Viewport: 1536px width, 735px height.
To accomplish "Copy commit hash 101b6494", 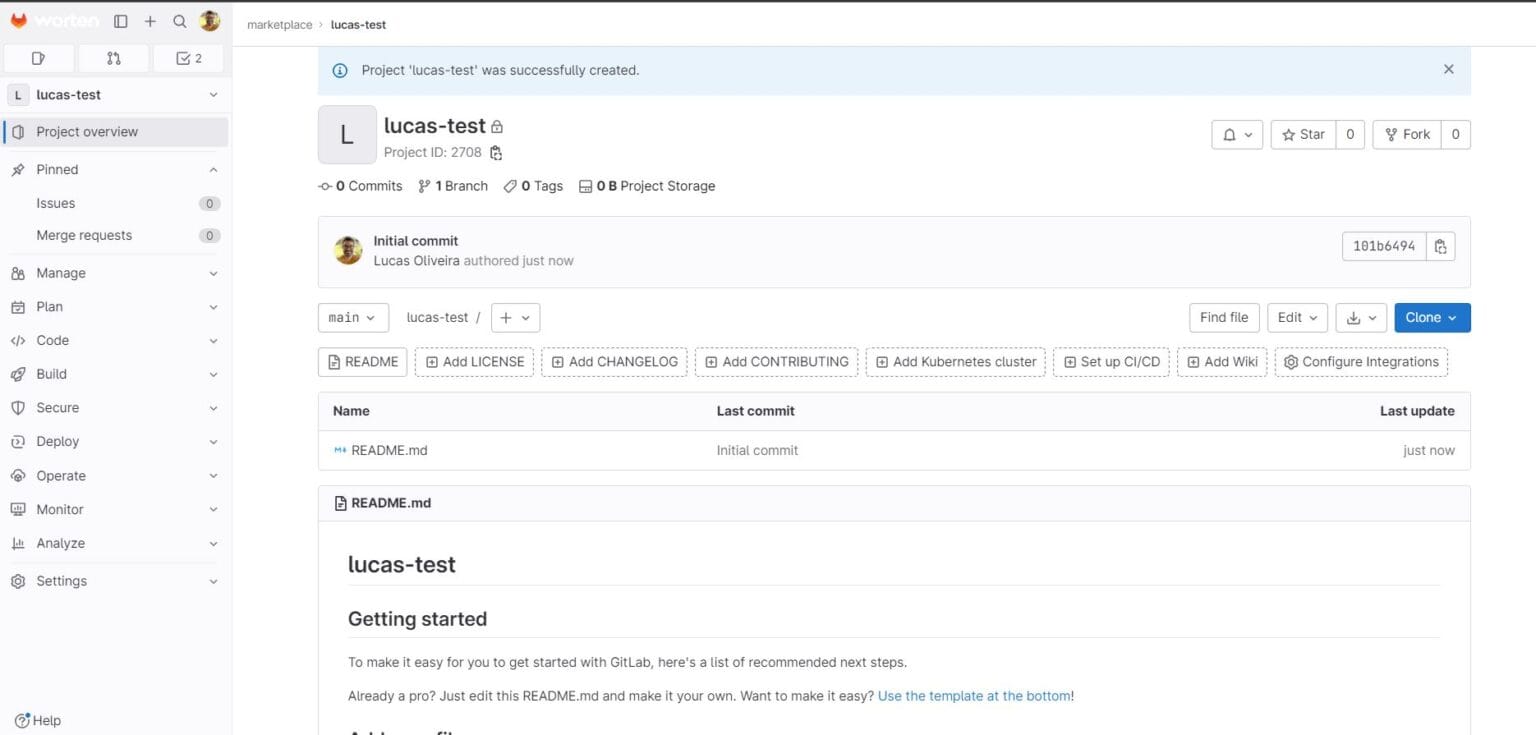I will point(1440,246).
